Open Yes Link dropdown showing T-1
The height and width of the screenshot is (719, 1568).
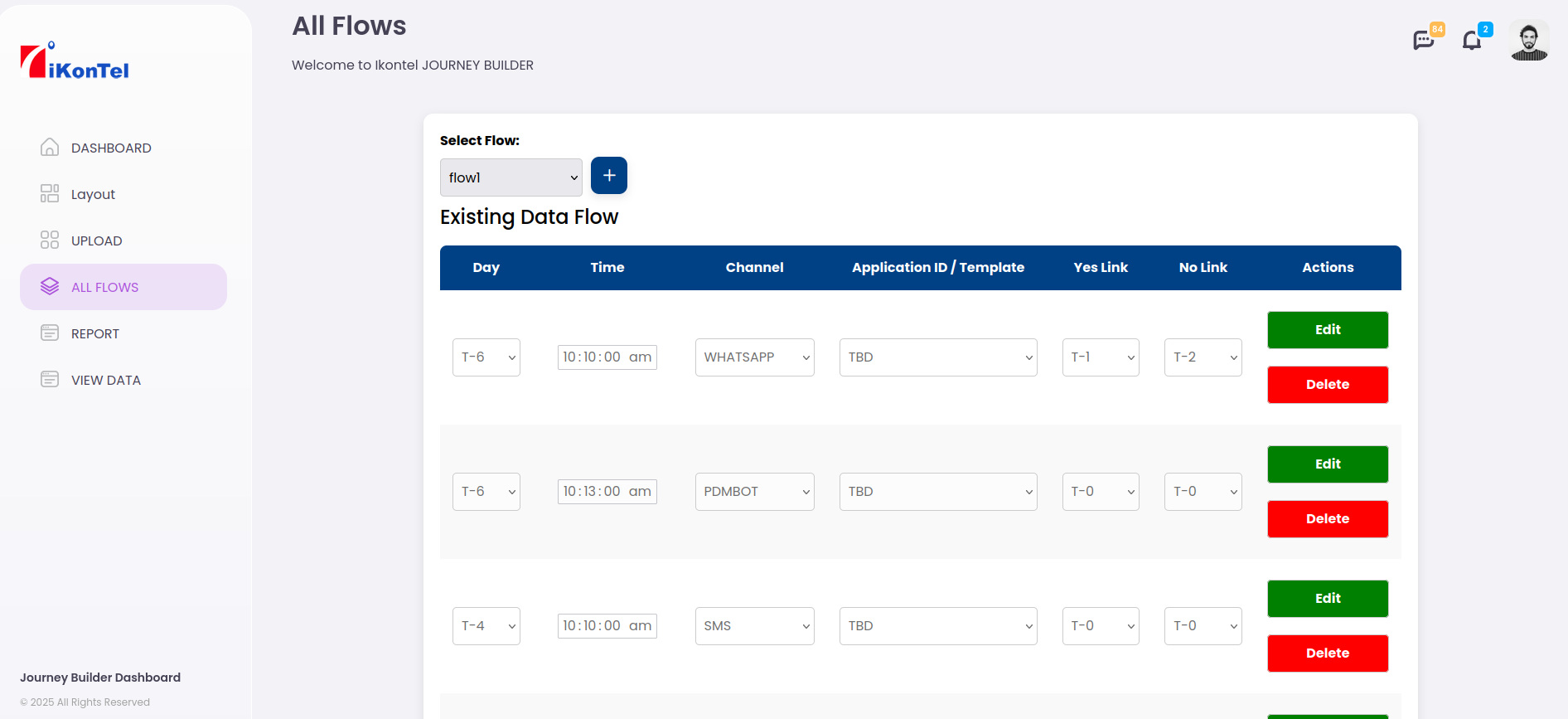coord(1101,357)
